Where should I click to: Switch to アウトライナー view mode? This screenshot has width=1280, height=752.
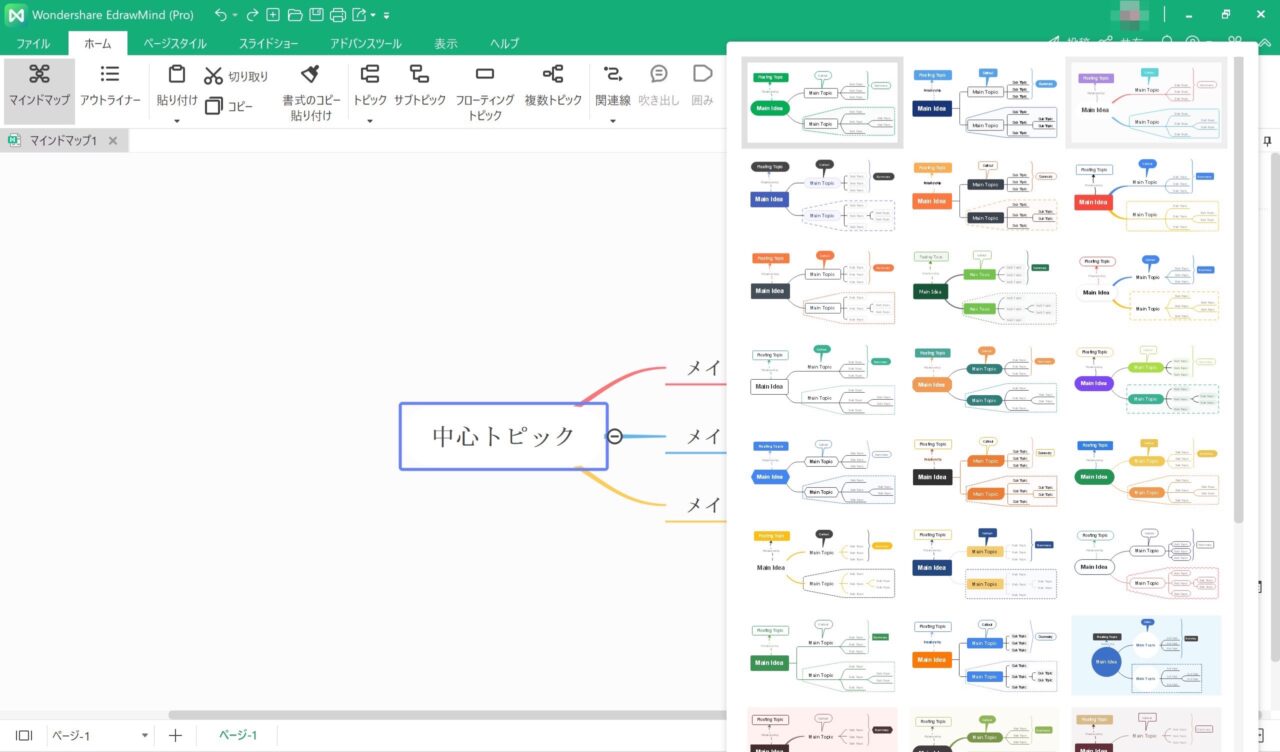110,85
